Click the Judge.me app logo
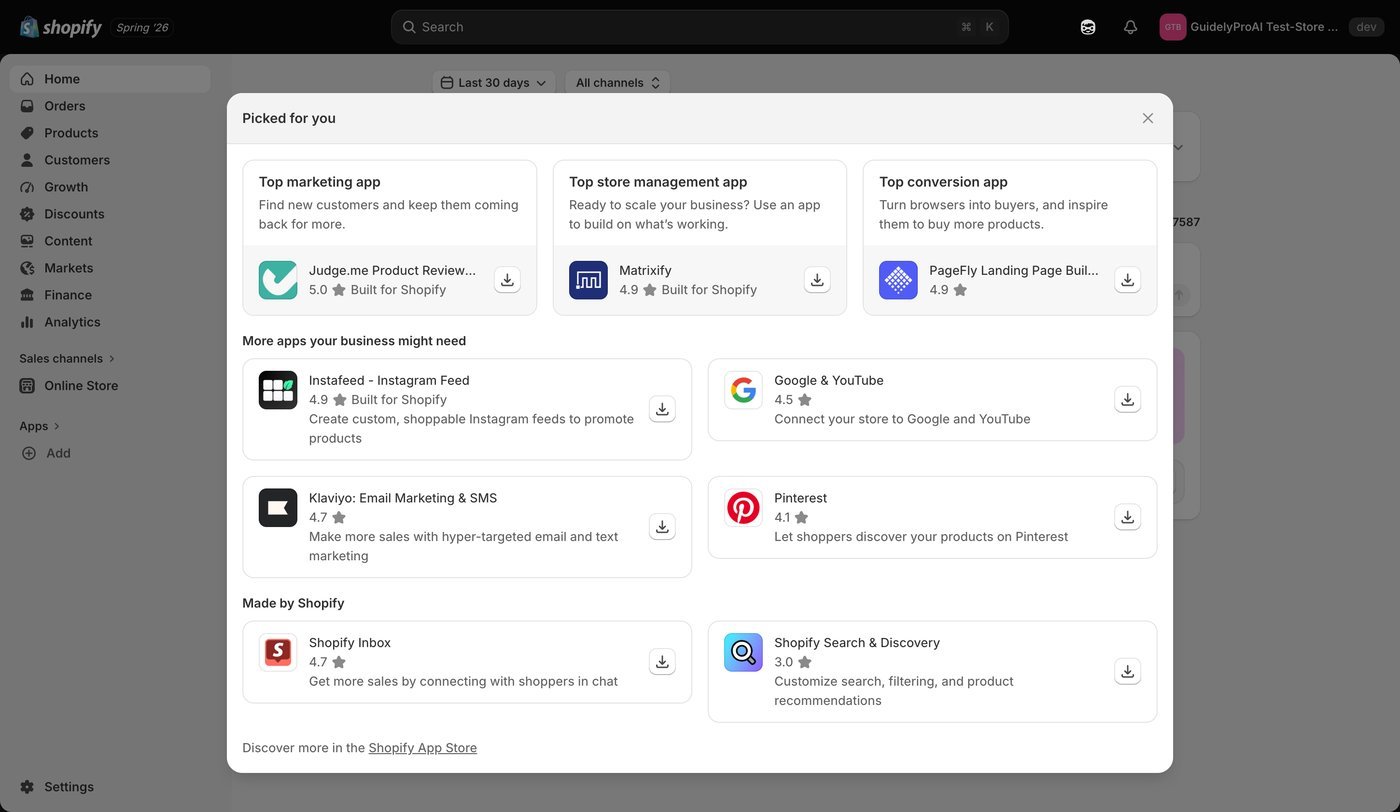 pos(278,280)
